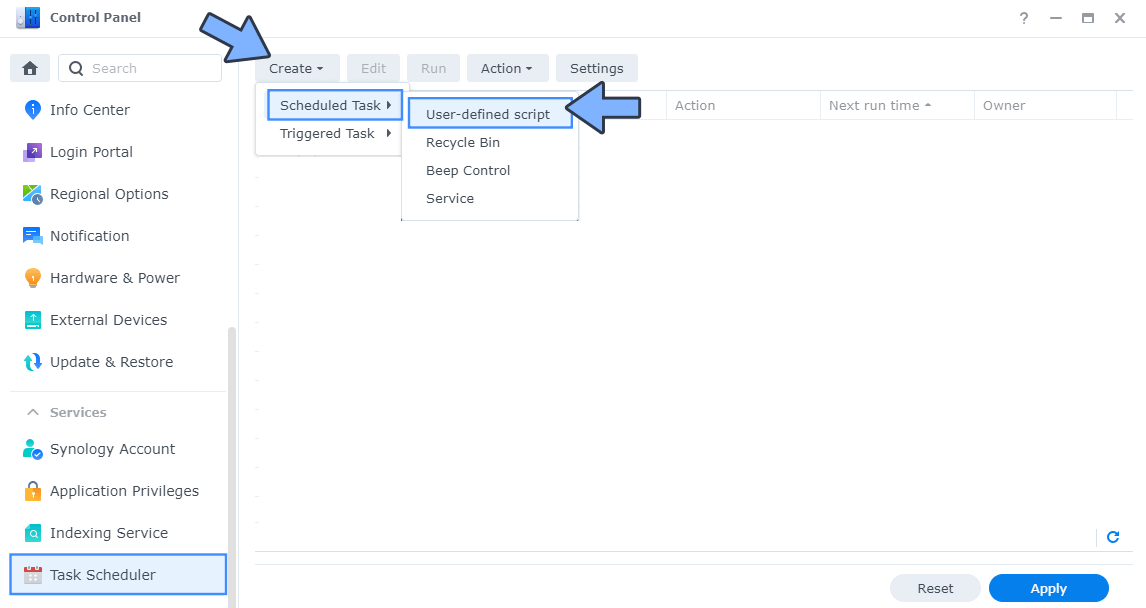Click the Indexing Service icon
The width and height of the screenshot is (1146, 608).
click(x=32, y=533)
